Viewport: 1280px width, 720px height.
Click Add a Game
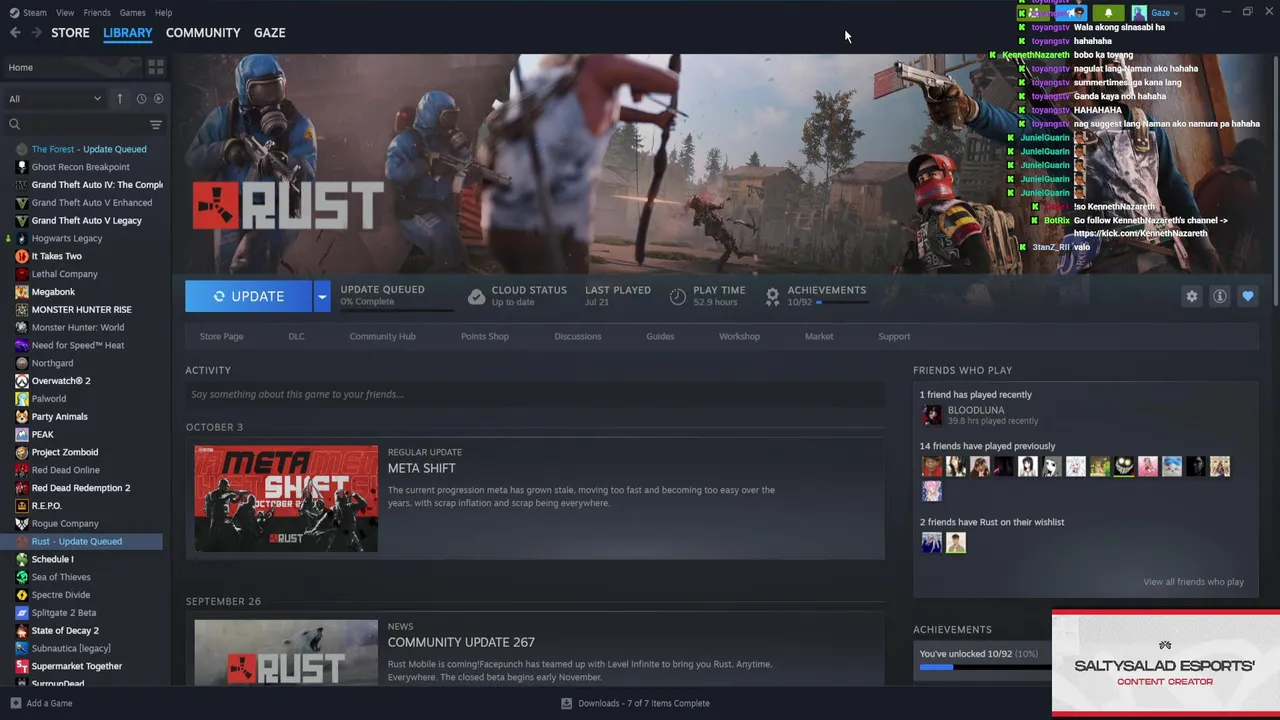tap(41, 703)
